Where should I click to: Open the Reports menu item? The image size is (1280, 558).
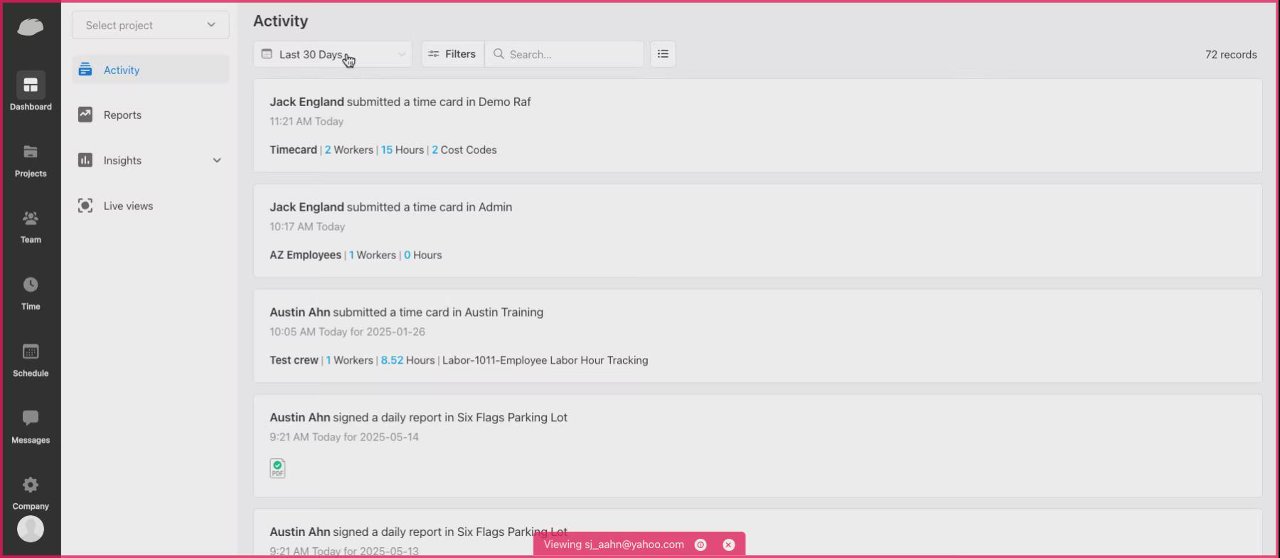pos(150,115)
